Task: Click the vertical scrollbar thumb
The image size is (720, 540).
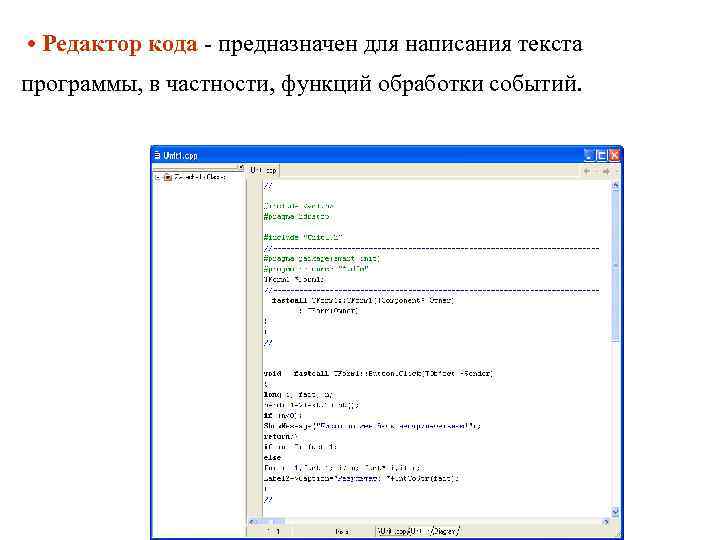Action: tap(615, 266)
